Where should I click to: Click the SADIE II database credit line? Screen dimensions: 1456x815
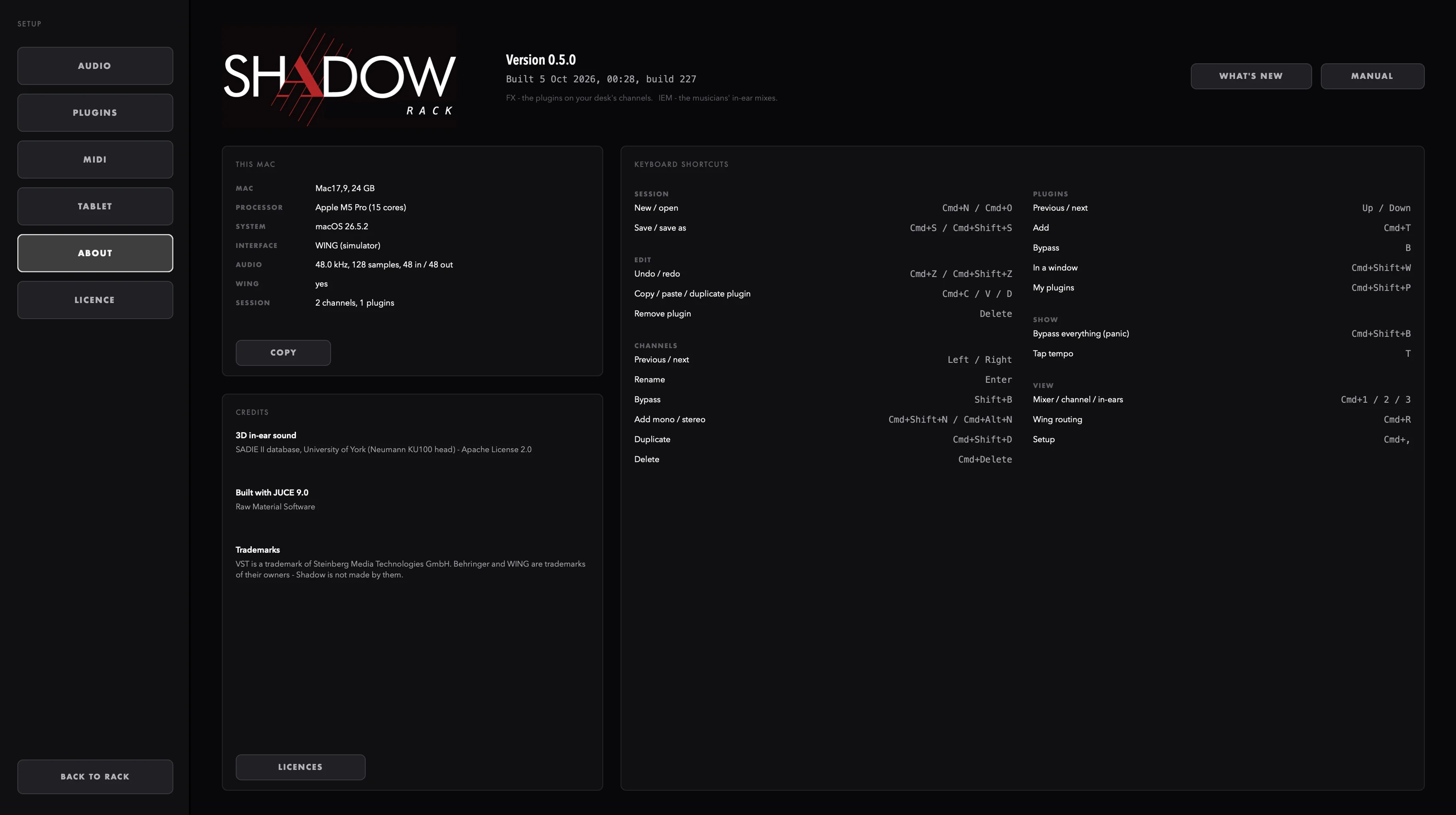point(383,450)
